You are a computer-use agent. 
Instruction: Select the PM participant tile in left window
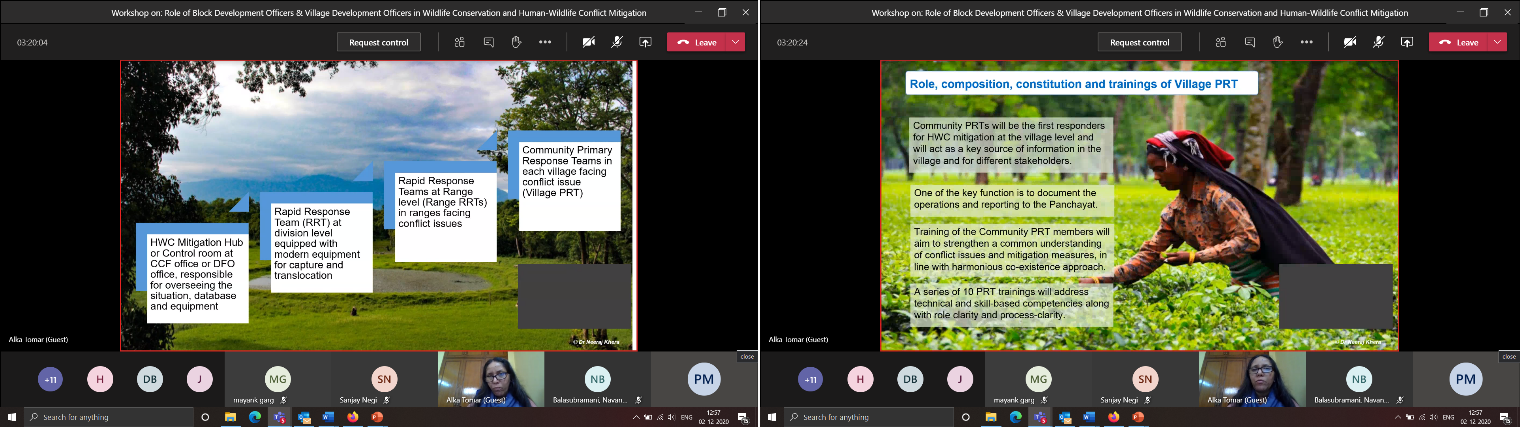point(705,379)
